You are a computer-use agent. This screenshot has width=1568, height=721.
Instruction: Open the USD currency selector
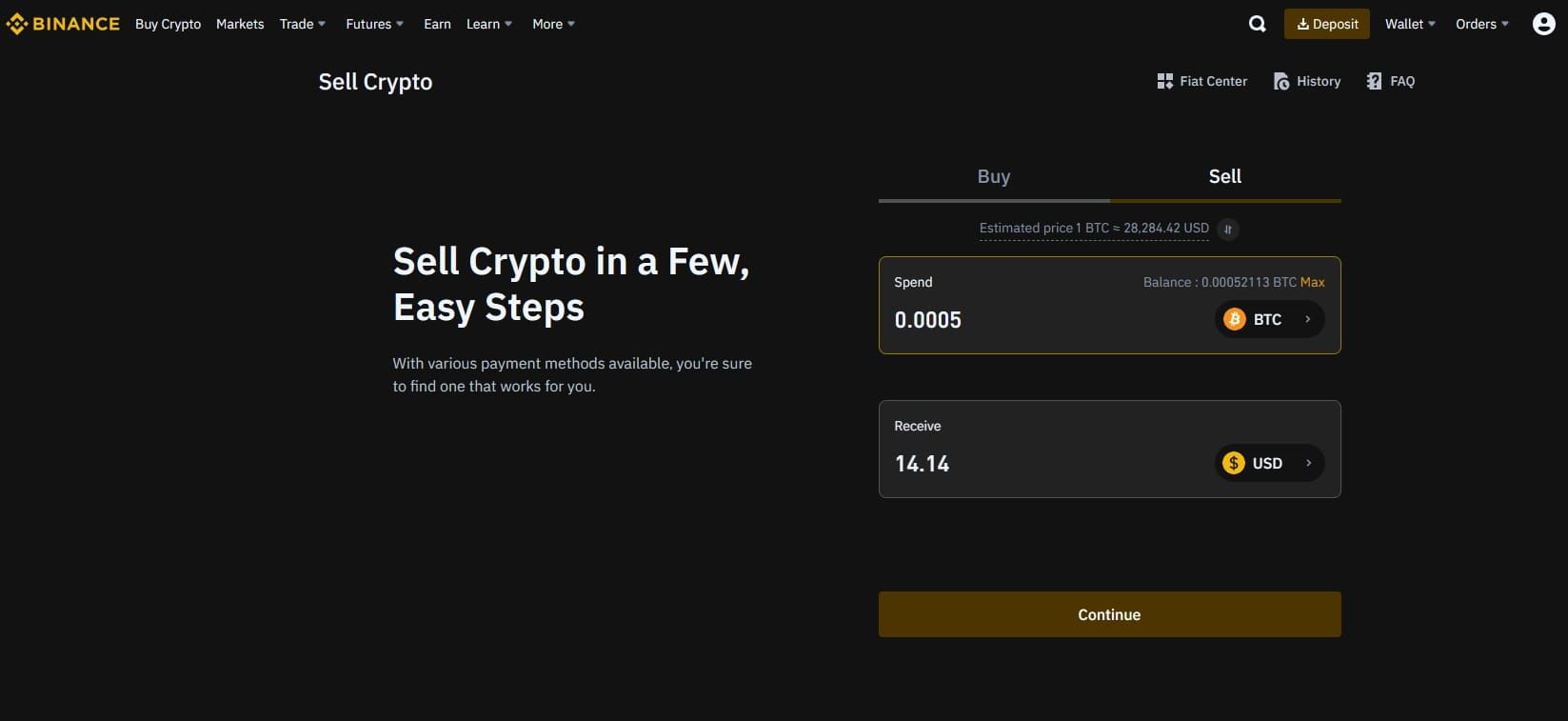1270,463
